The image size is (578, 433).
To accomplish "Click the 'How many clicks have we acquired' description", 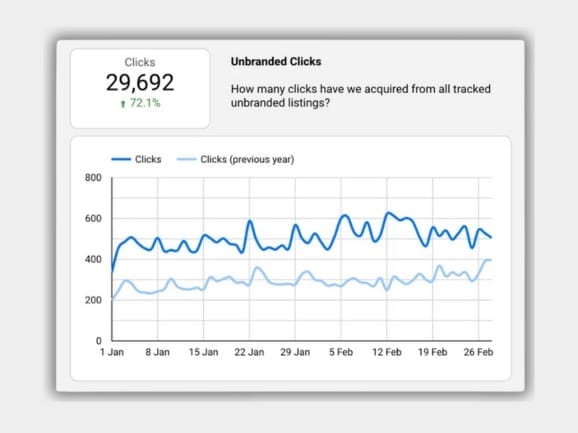I will pos(361,96).
